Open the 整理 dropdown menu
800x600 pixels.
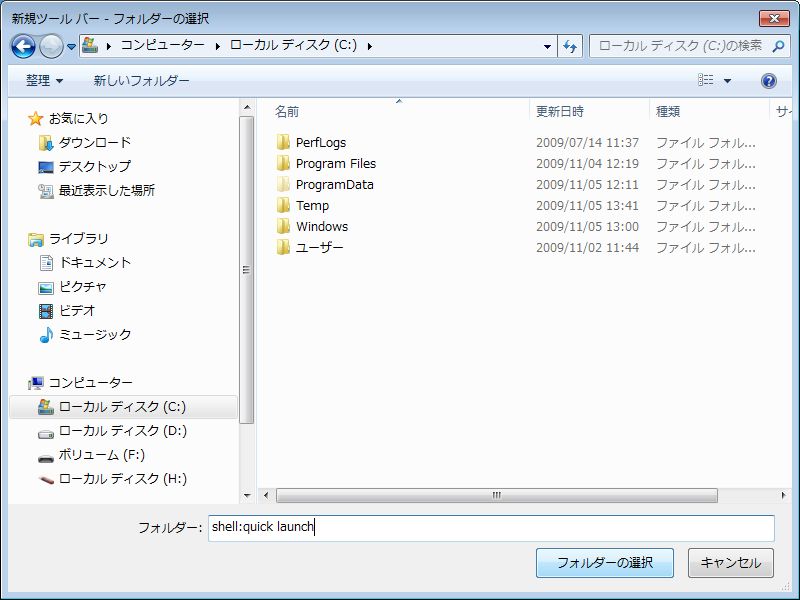coord(44,81)
